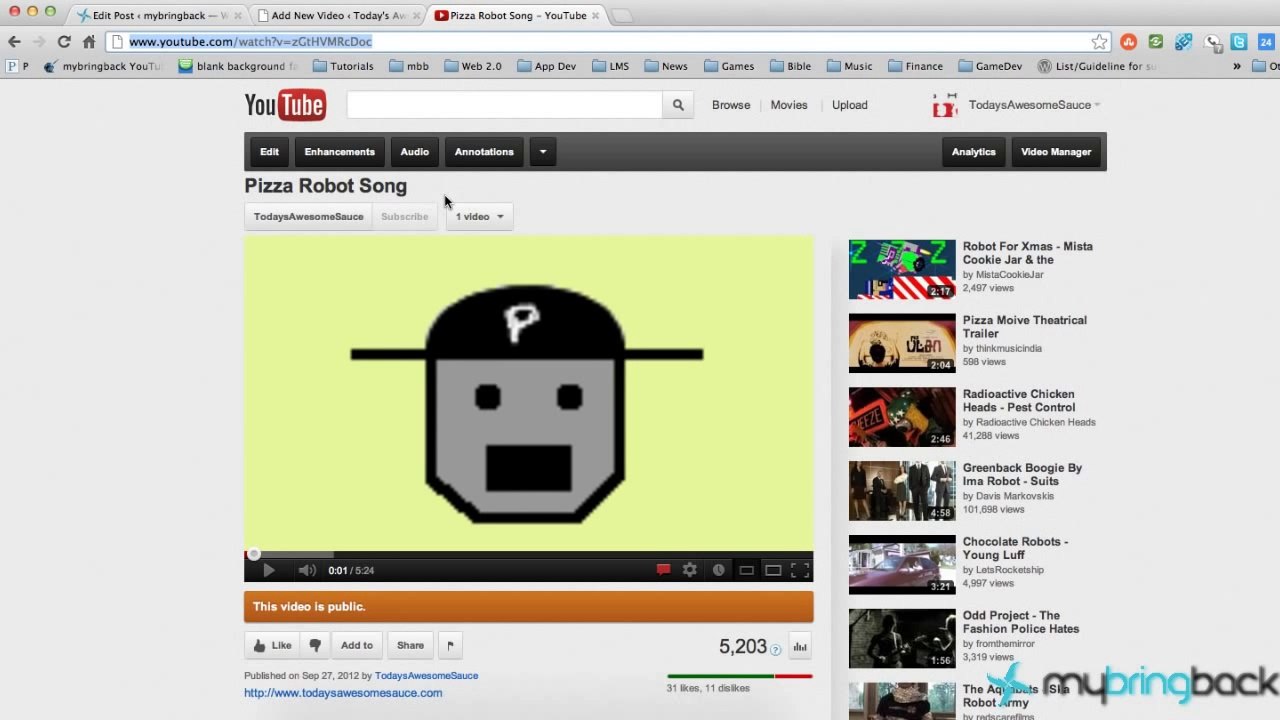The image size is (1280, 720).
Task: Go back with the browser back arrow
Action: (x=14, y=41)
